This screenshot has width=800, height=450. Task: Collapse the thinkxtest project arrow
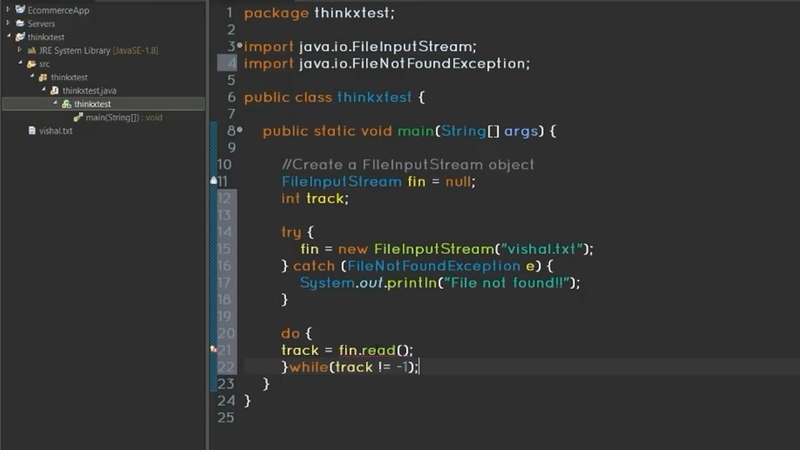coord(9,36)
